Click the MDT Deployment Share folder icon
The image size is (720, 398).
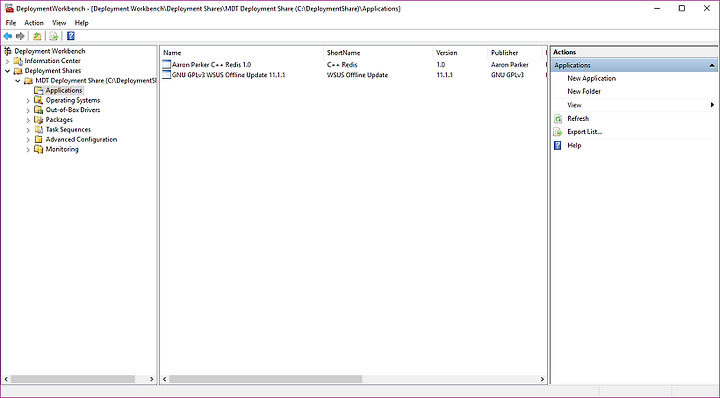[28, 80]
